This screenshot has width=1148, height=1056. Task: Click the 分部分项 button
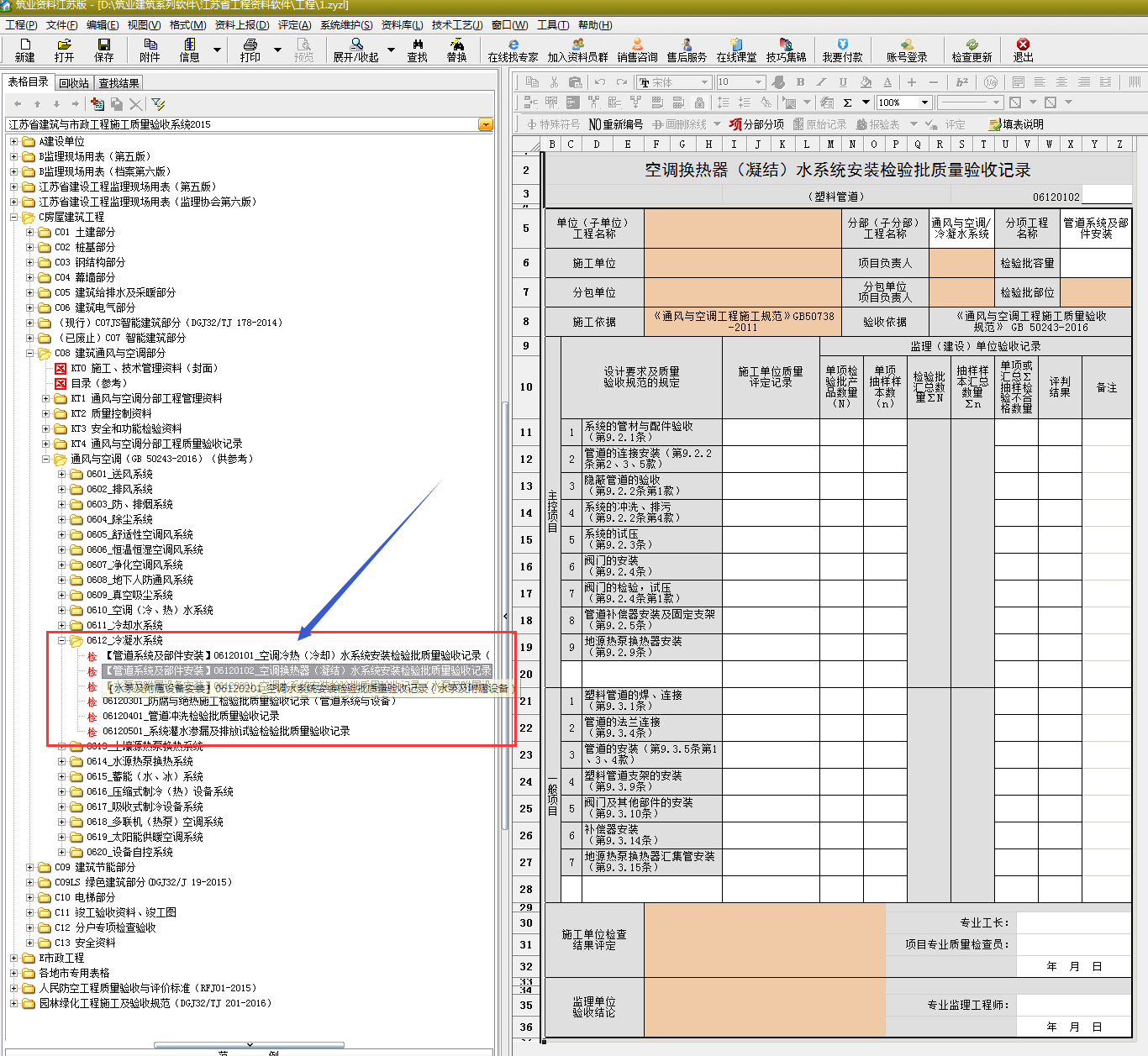pyautogui.click(x=756, y=124)
